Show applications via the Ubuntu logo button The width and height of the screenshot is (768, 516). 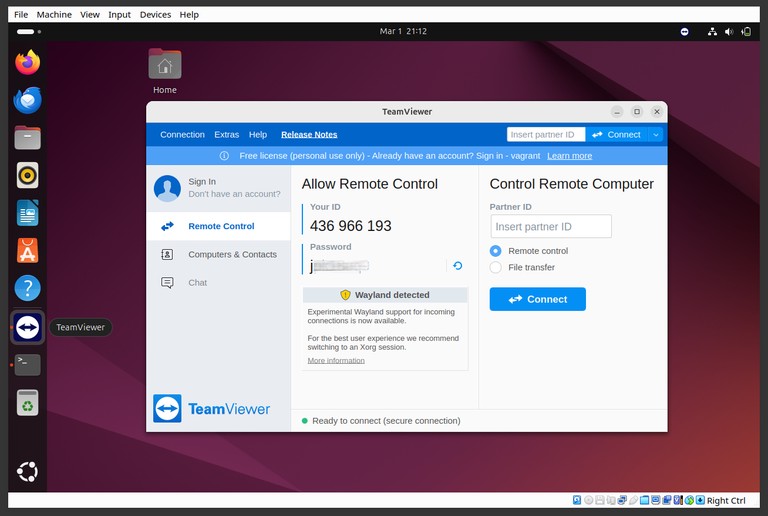[x=27, y=471]
